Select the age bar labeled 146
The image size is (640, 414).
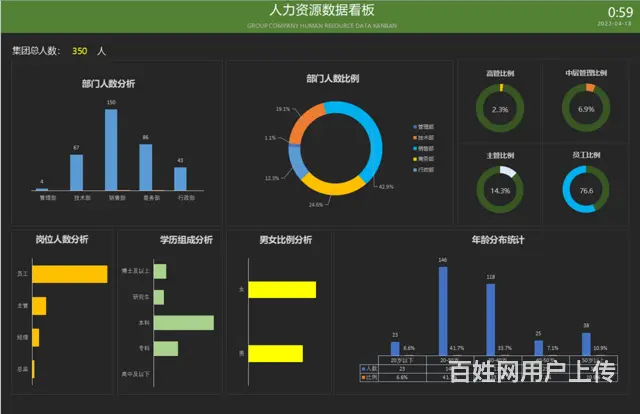point(443,311)
